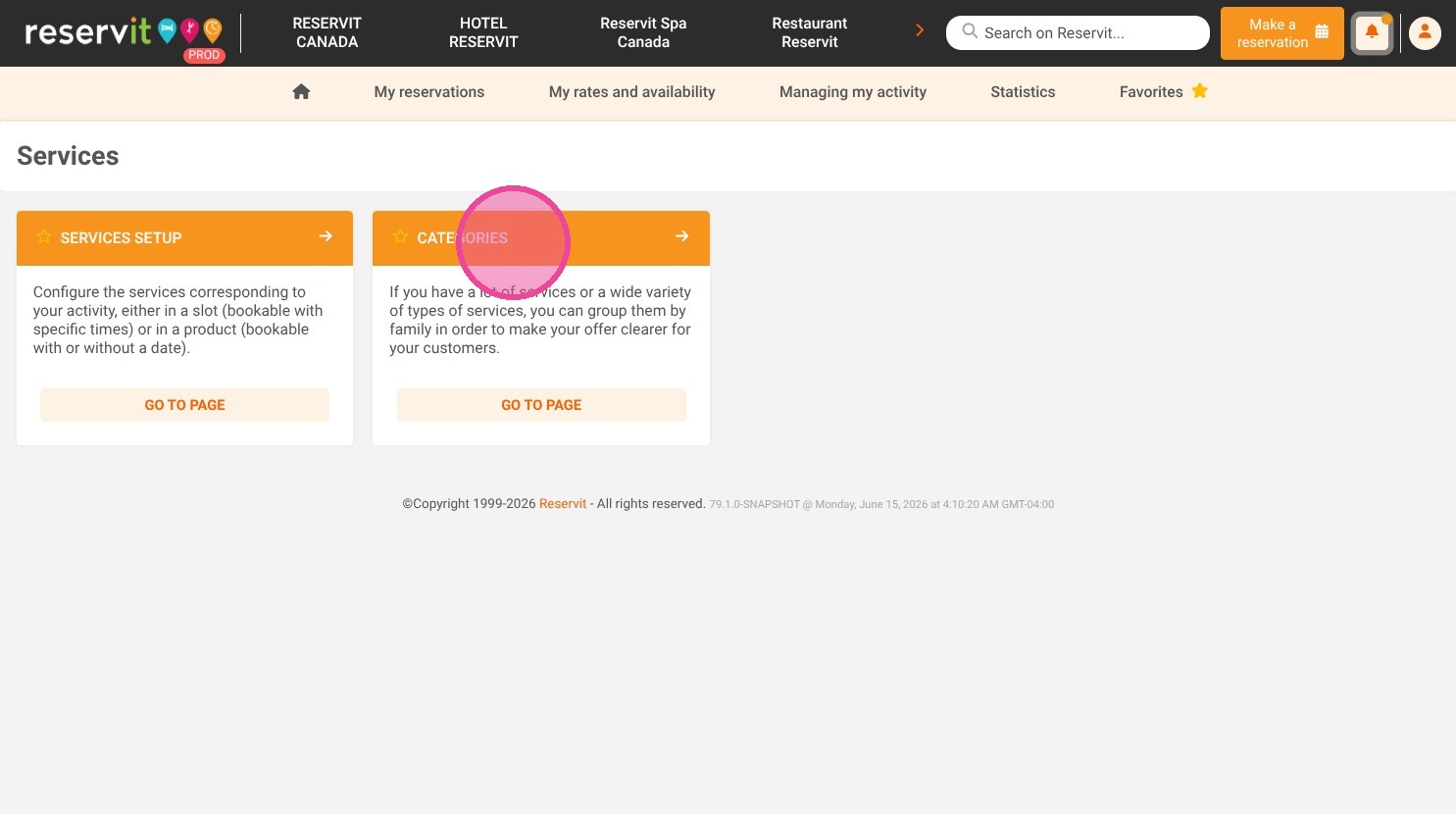Click the Reservit logo

124,33
